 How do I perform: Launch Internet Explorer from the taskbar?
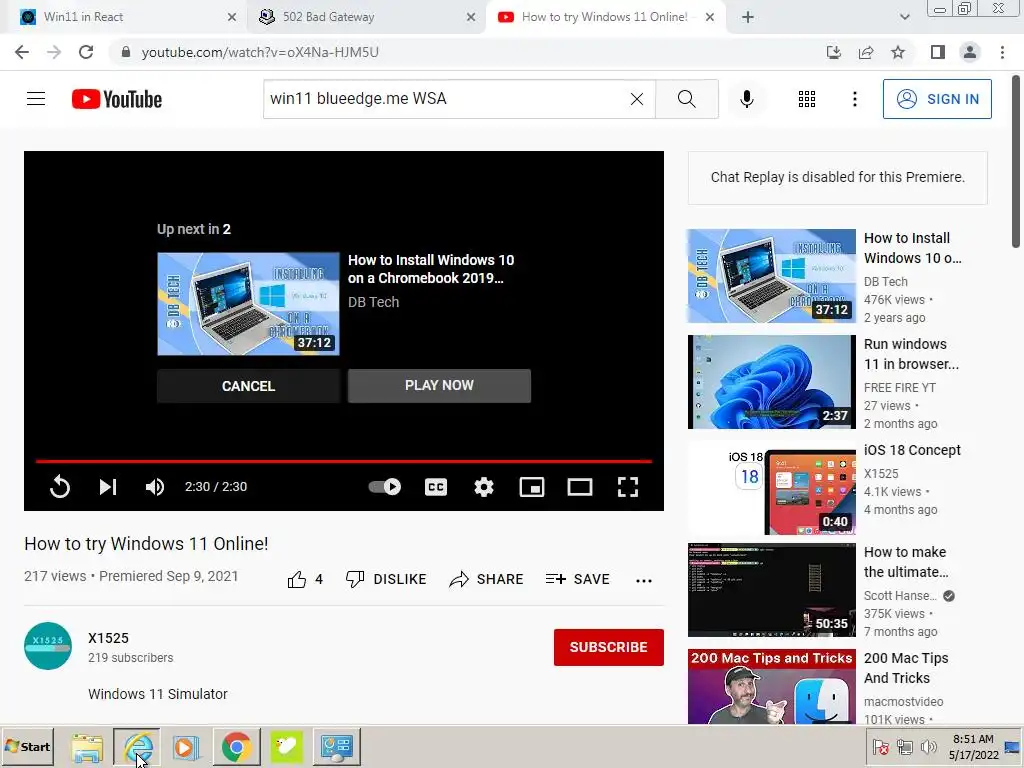coord(136,747)
